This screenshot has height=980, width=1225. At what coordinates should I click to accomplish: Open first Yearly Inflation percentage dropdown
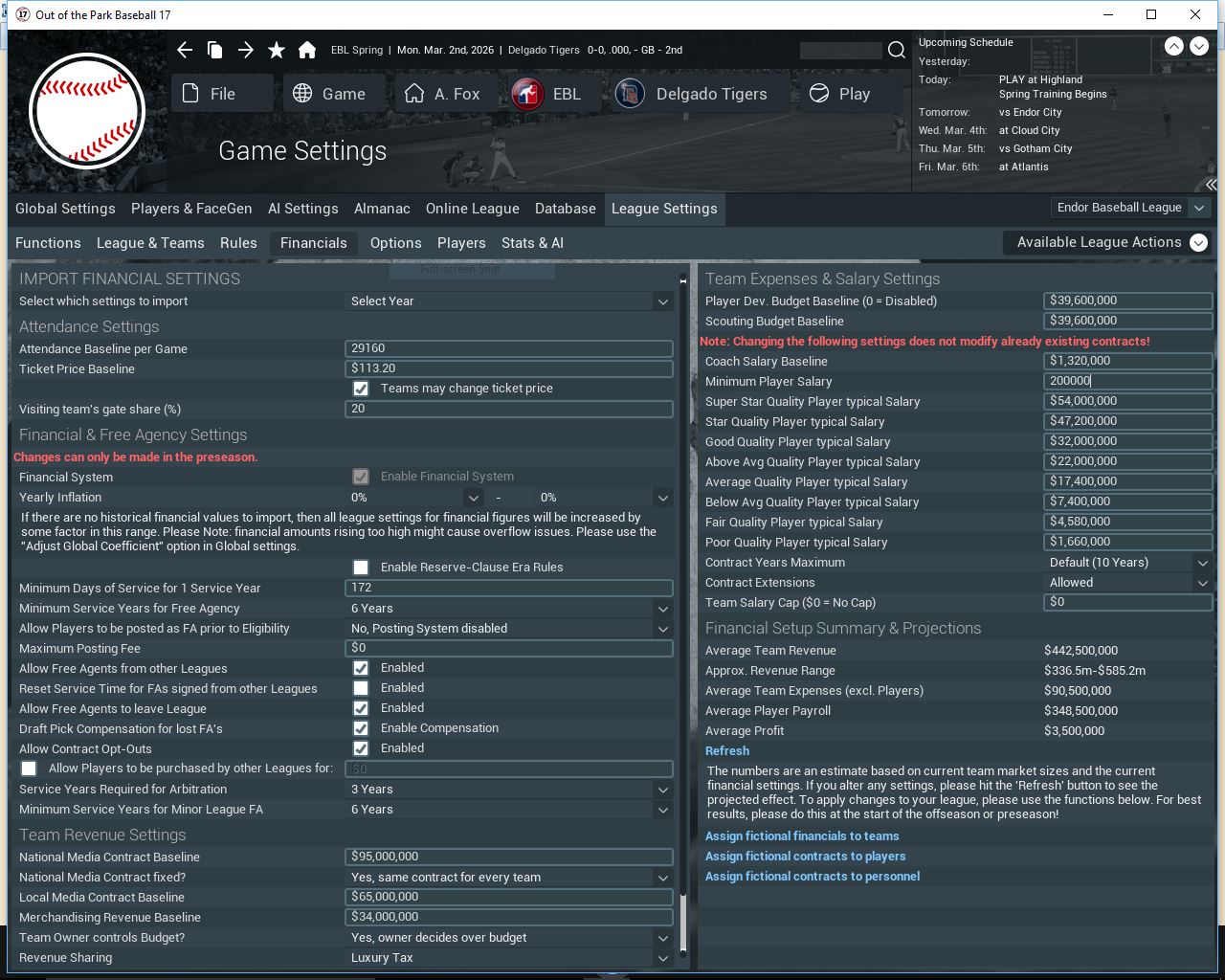pos(414,498)
